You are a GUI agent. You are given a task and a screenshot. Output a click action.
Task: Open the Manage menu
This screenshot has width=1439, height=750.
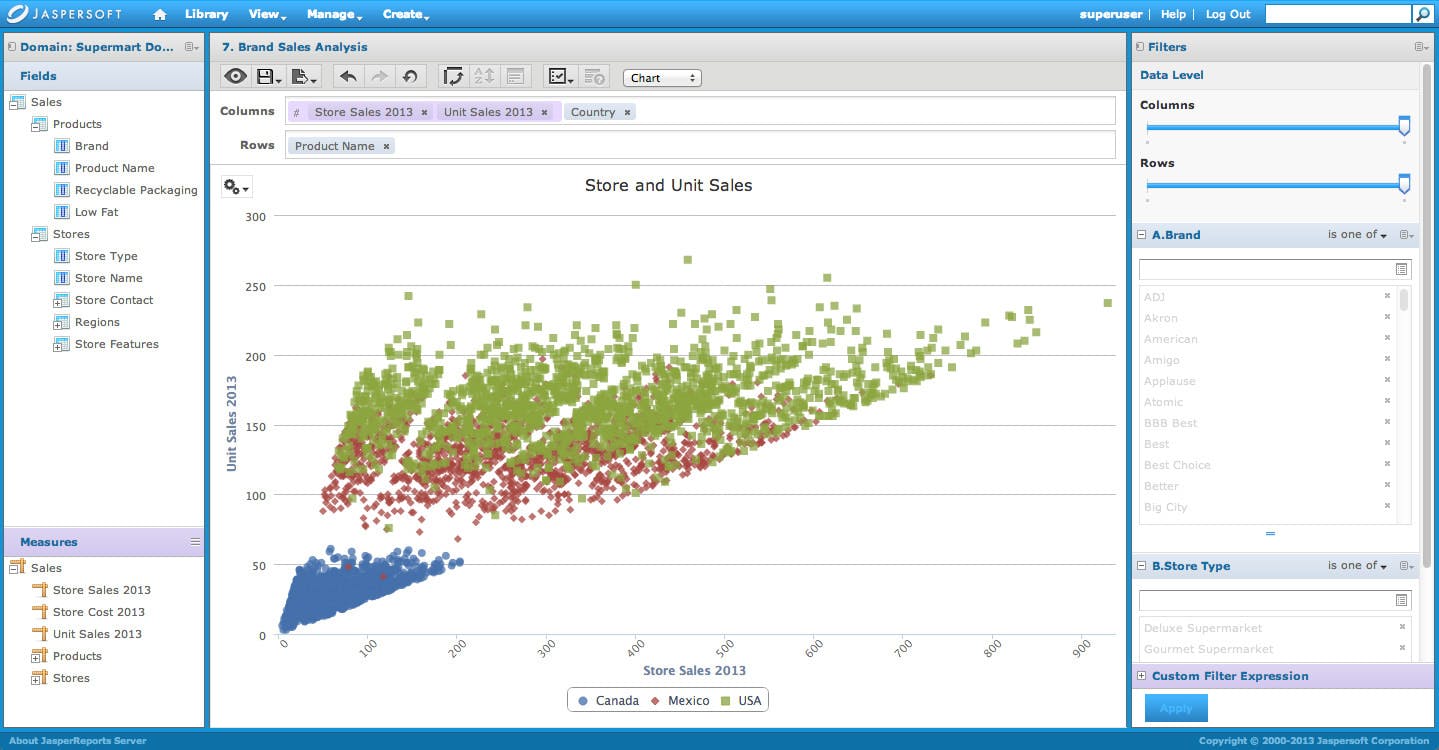334,14
